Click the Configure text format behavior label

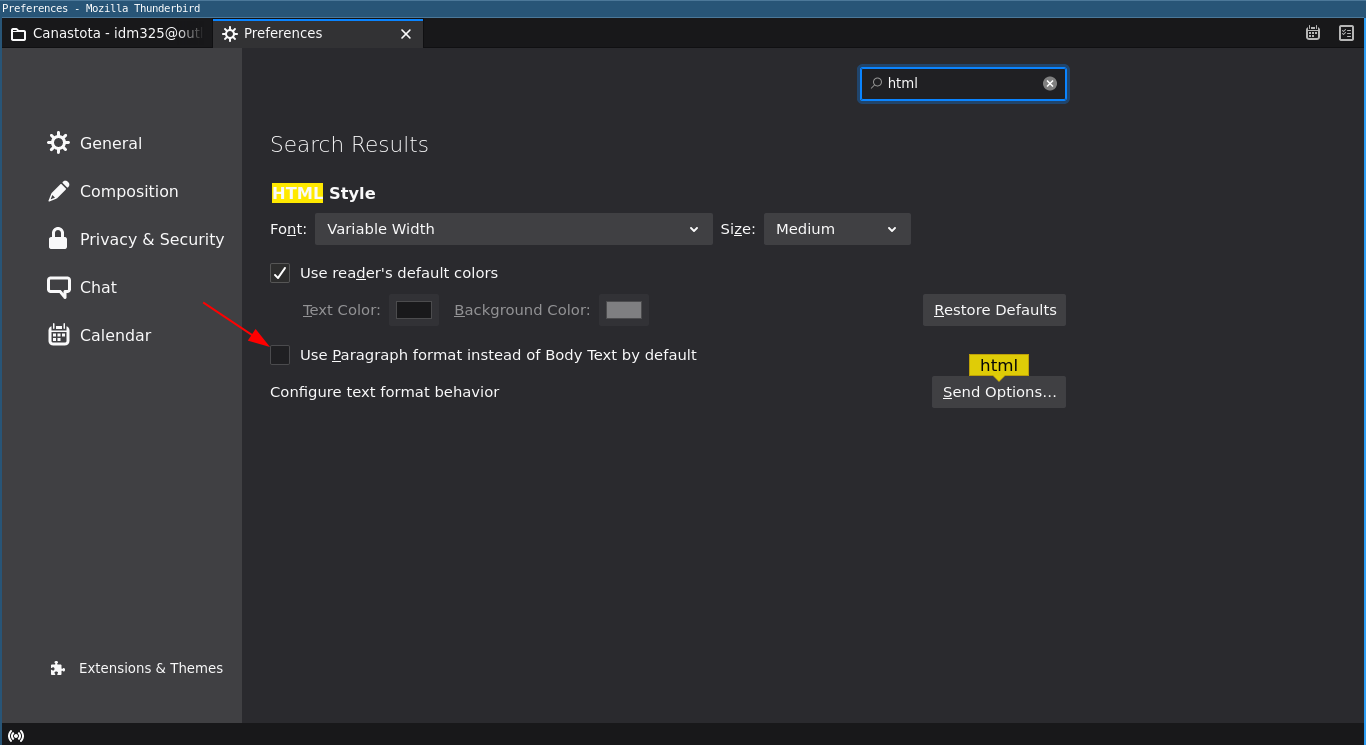tap(384, 392)
